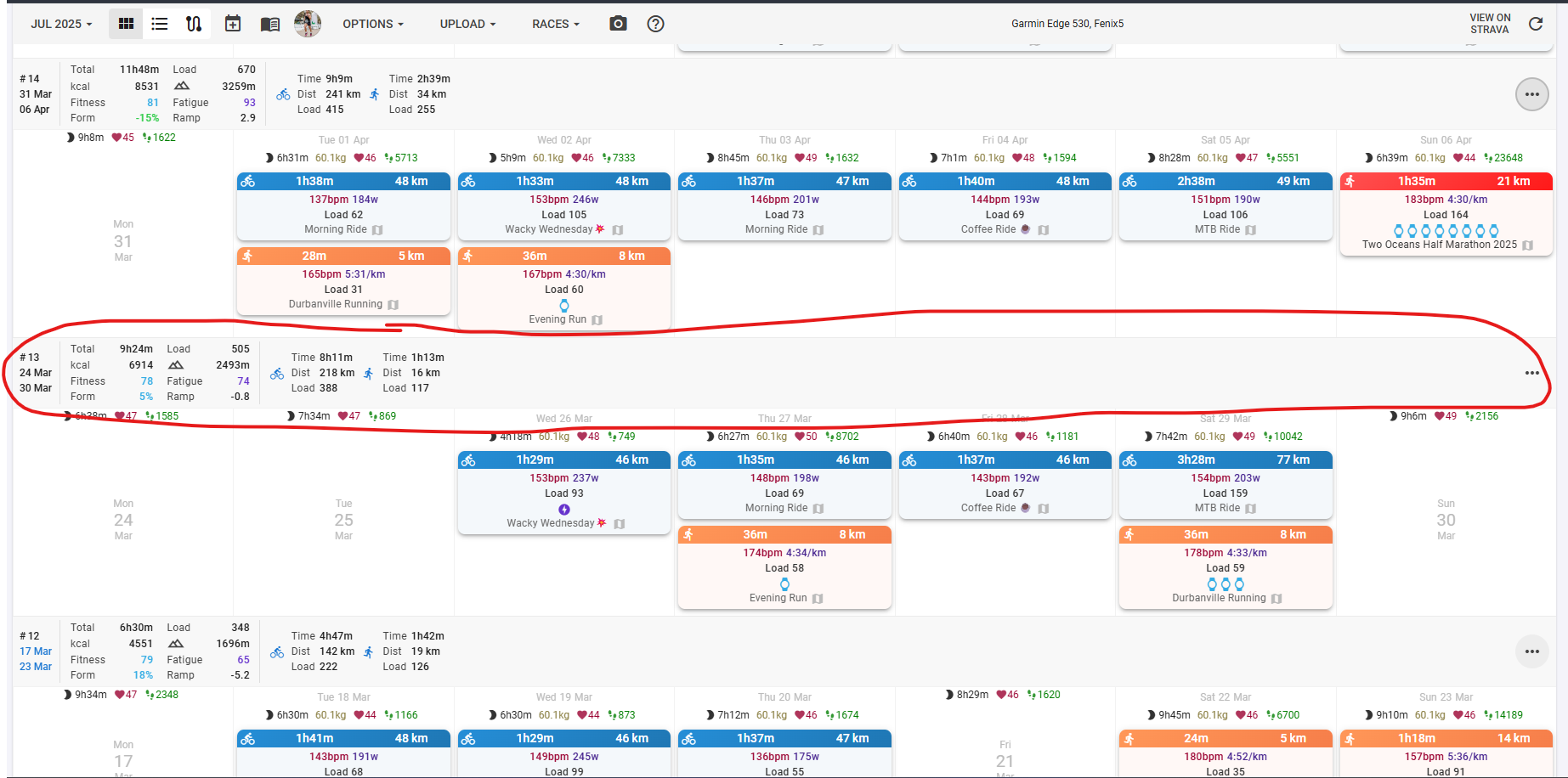Switch to the route path view

pos(194,24)
